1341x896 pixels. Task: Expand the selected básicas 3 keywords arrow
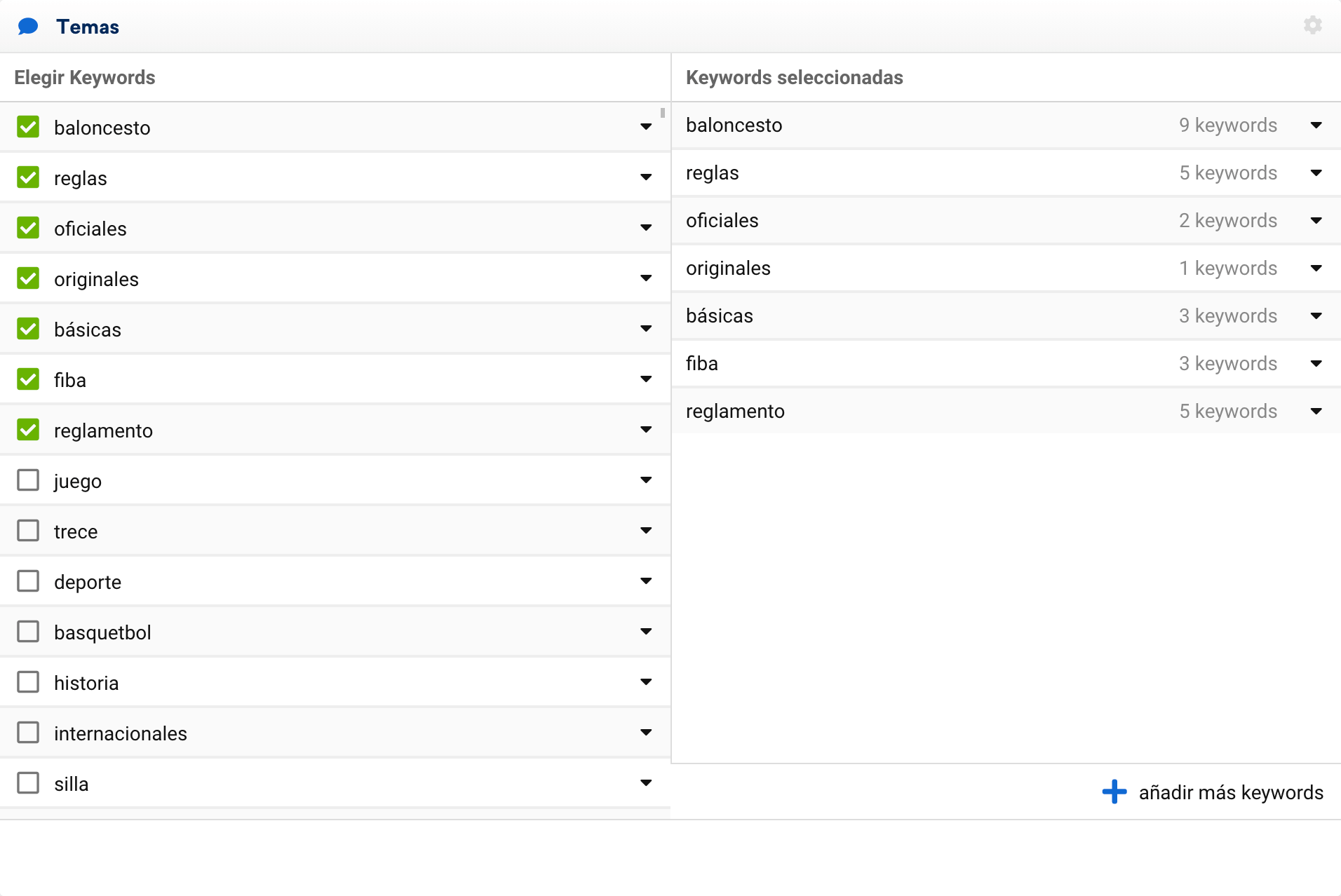pyautogui.click(x=1316, y=316)
